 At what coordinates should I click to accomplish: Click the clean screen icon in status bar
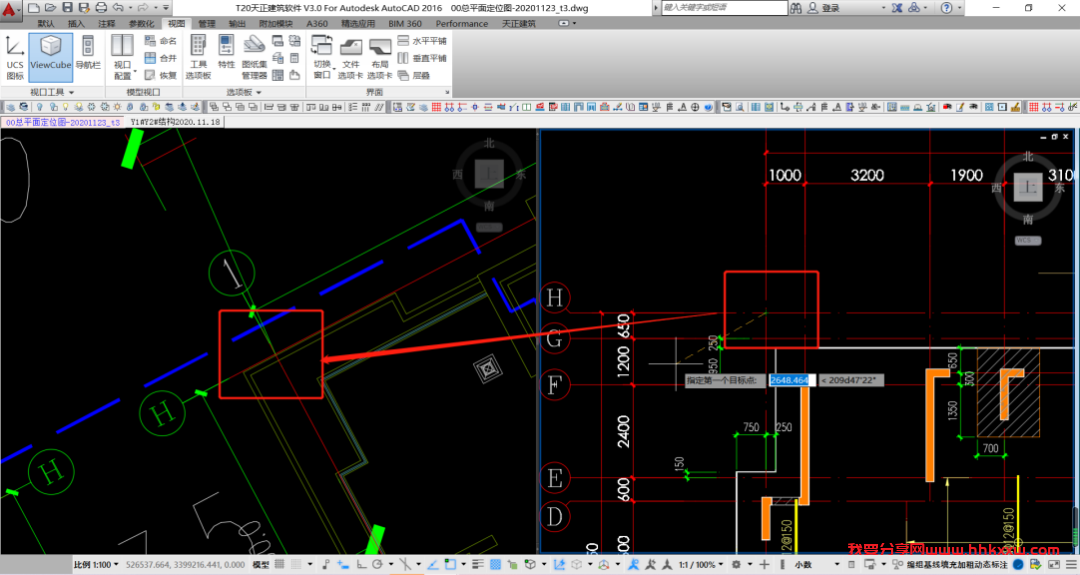1054,565
